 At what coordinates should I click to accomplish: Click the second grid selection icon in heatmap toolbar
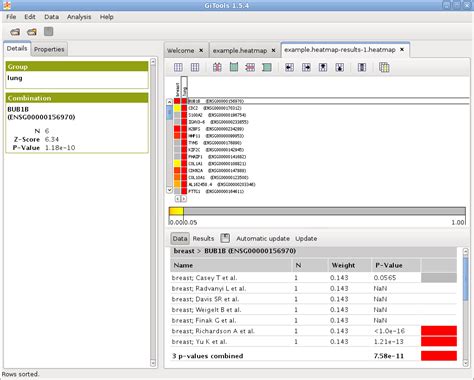pos(195,68)
